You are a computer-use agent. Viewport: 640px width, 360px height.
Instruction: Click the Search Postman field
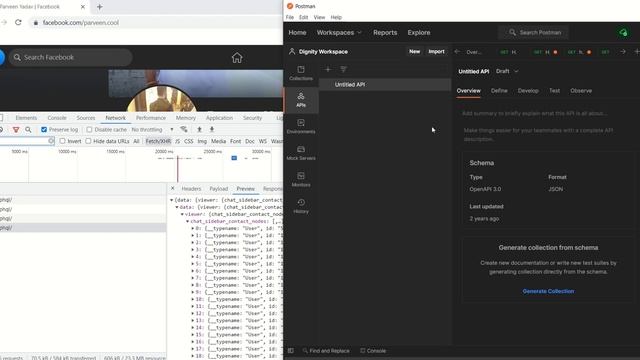tap(533, 32)
